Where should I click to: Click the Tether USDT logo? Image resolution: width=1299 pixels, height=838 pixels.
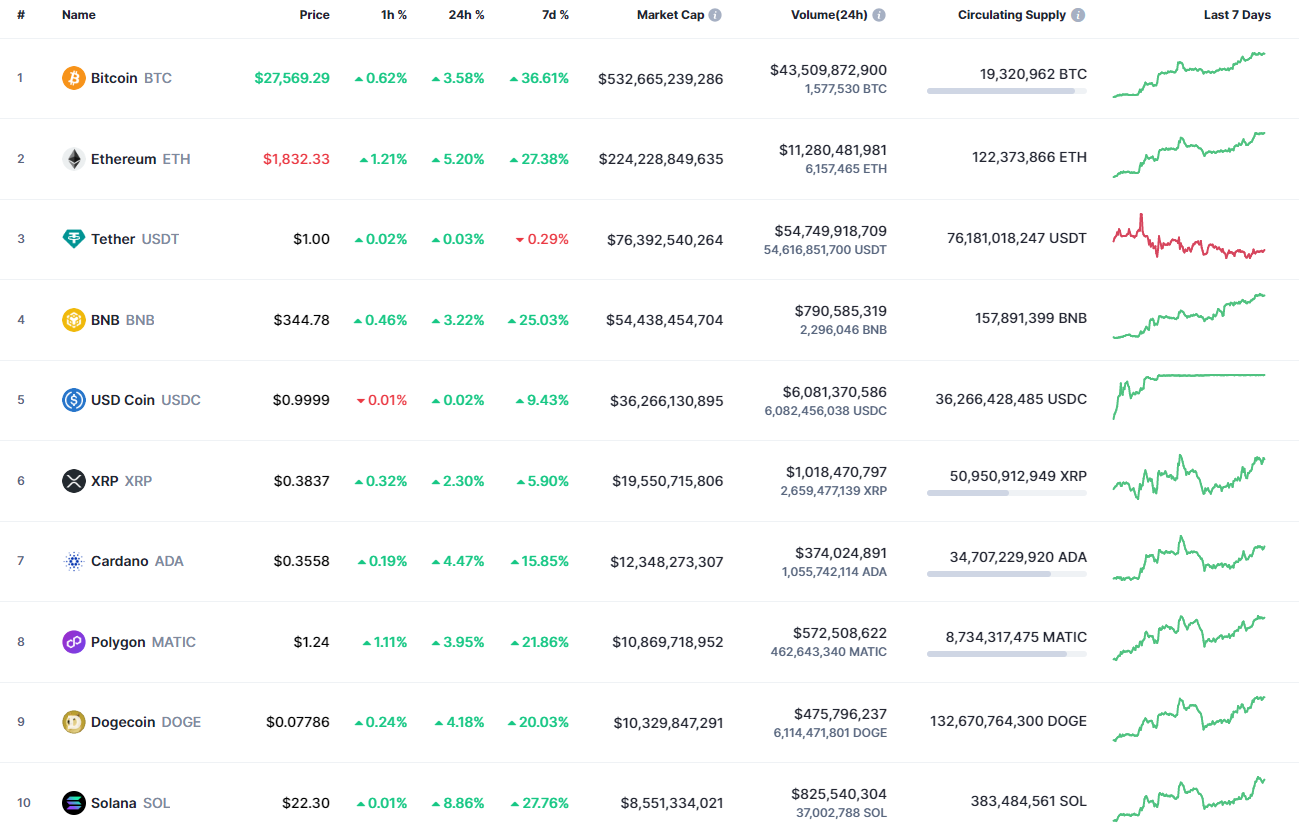coord(73,239)
